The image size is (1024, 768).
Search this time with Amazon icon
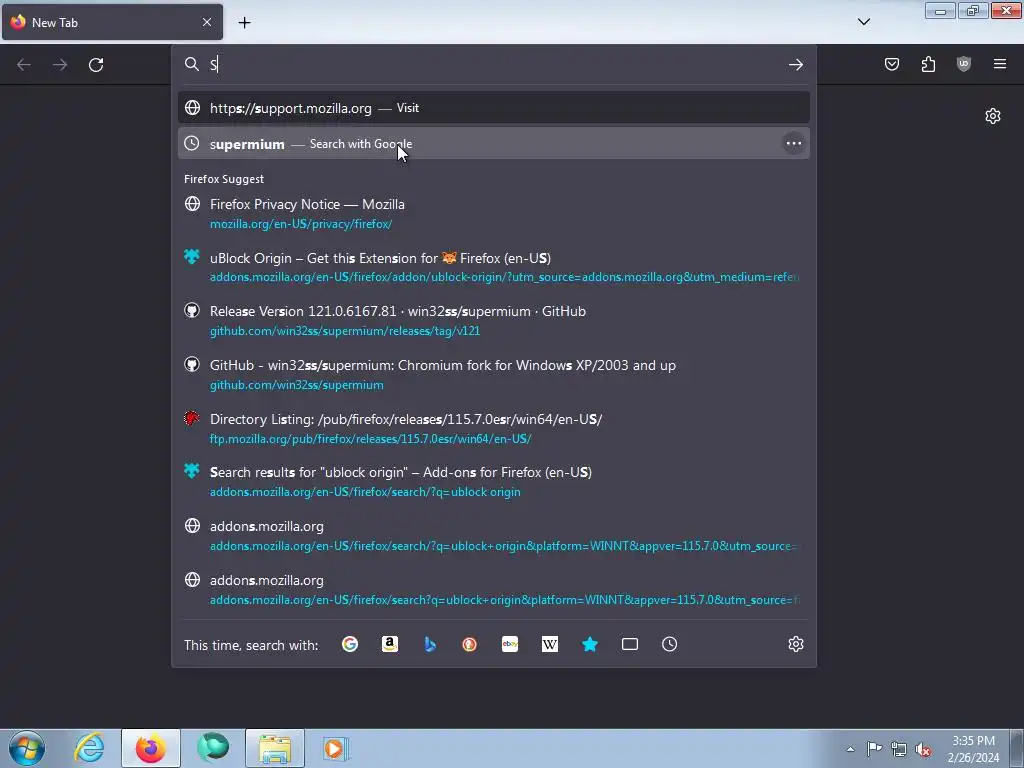[x=390, y=645]
